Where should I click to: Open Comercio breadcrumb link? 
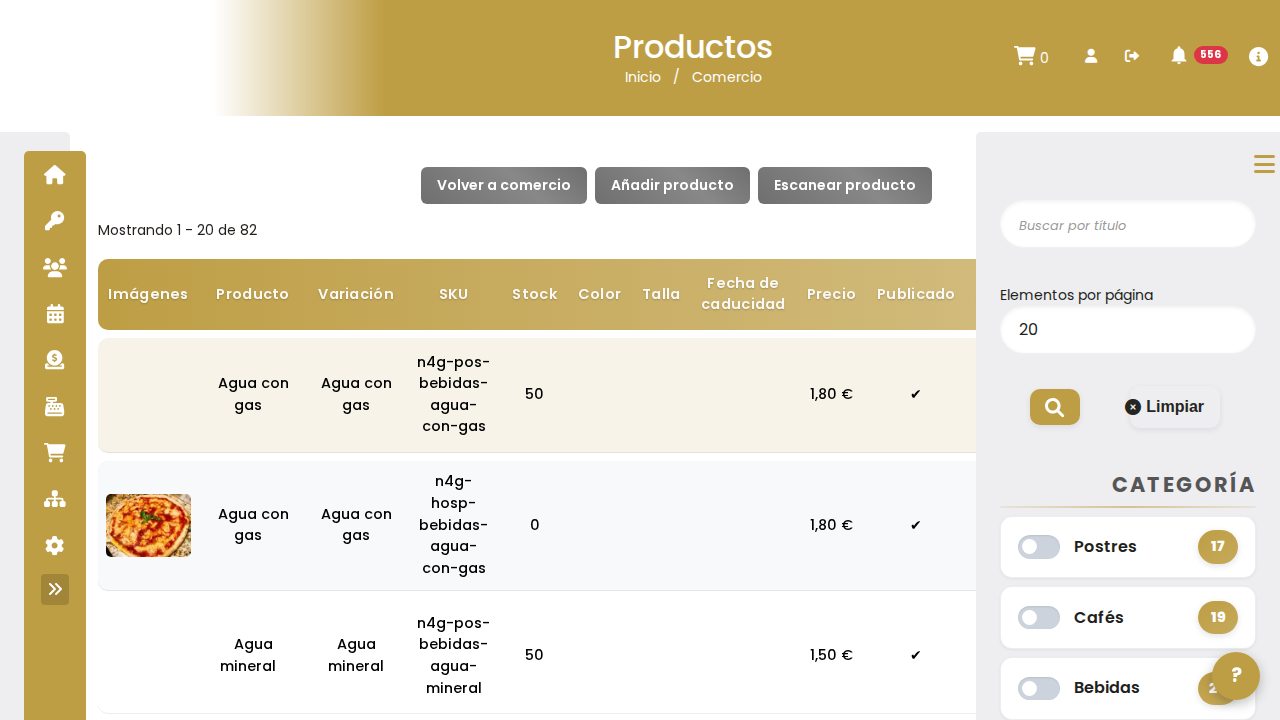click(x=727, y=77)
